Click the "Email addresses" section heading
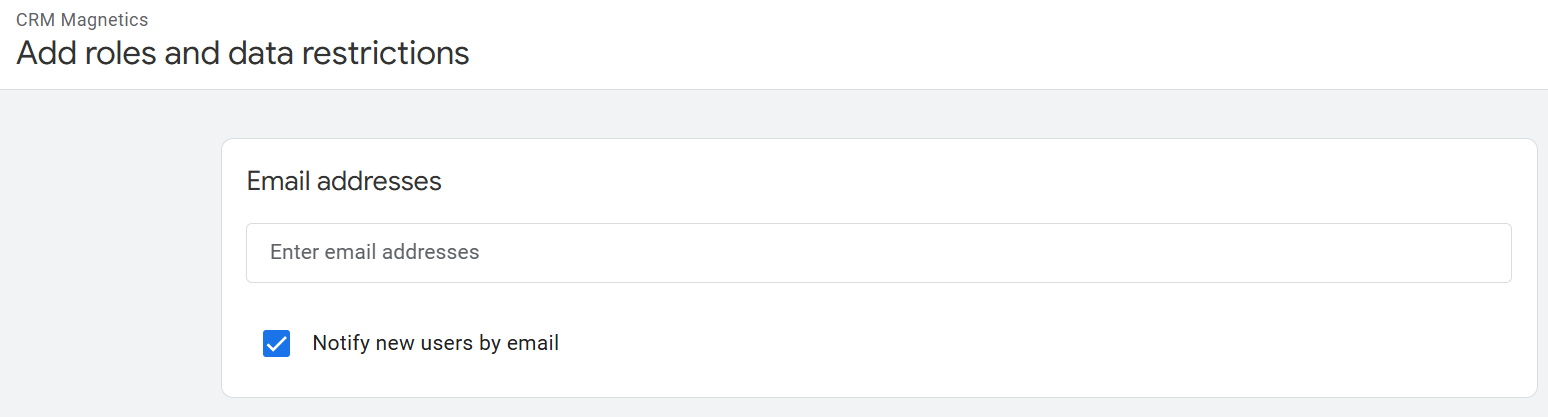 (344, 181)
